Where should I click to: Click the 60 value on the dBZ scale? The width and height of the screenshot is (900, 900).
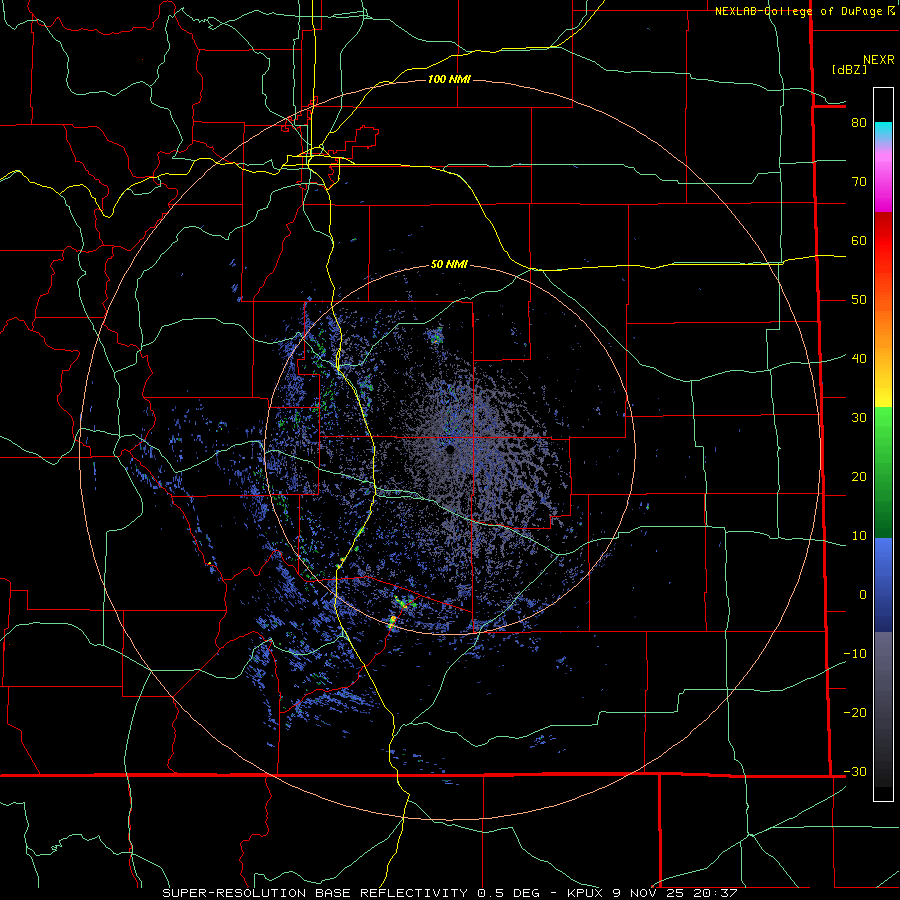point(859,241)
